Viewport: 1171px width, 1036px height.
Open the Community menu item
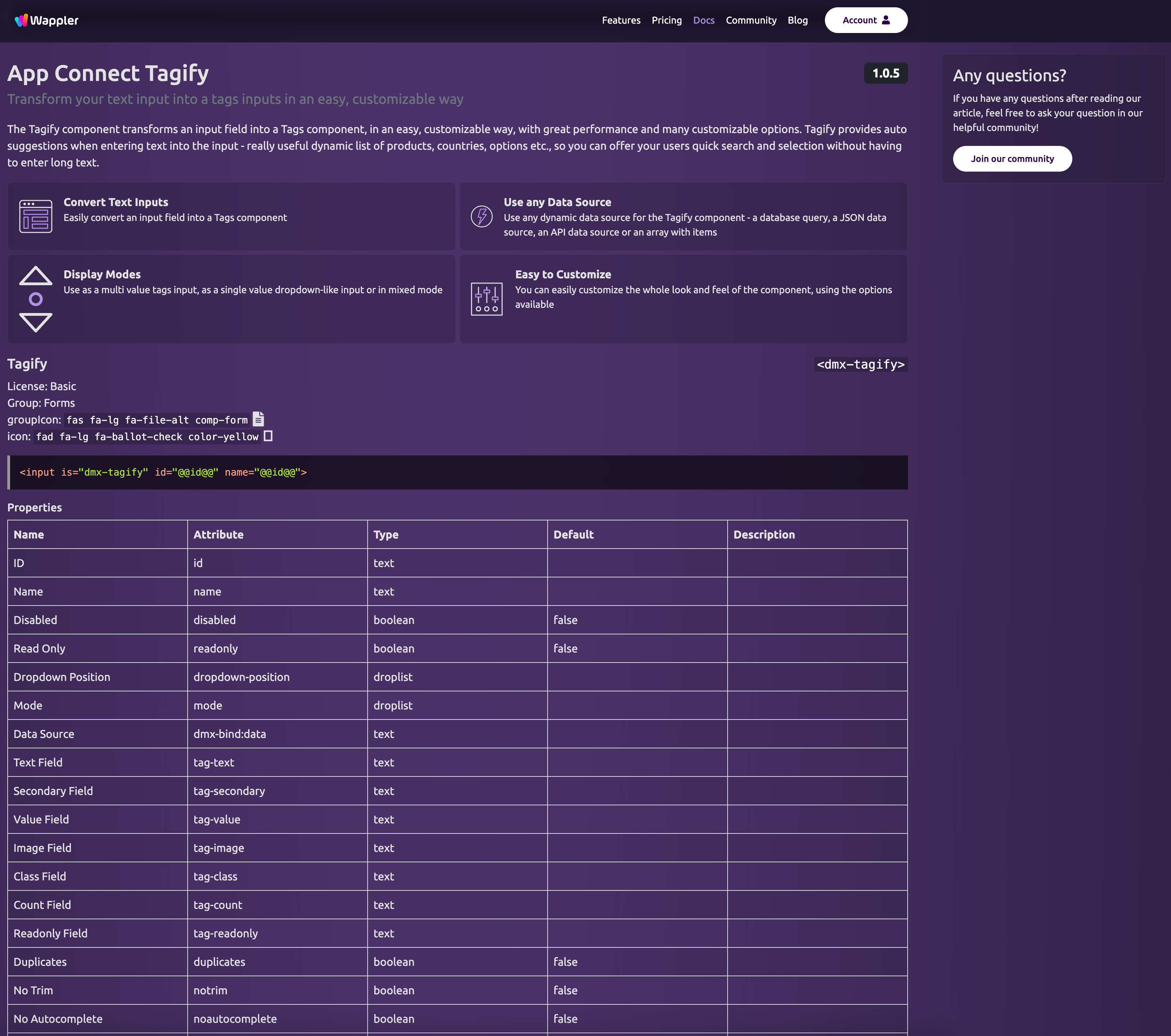(751, 19)
